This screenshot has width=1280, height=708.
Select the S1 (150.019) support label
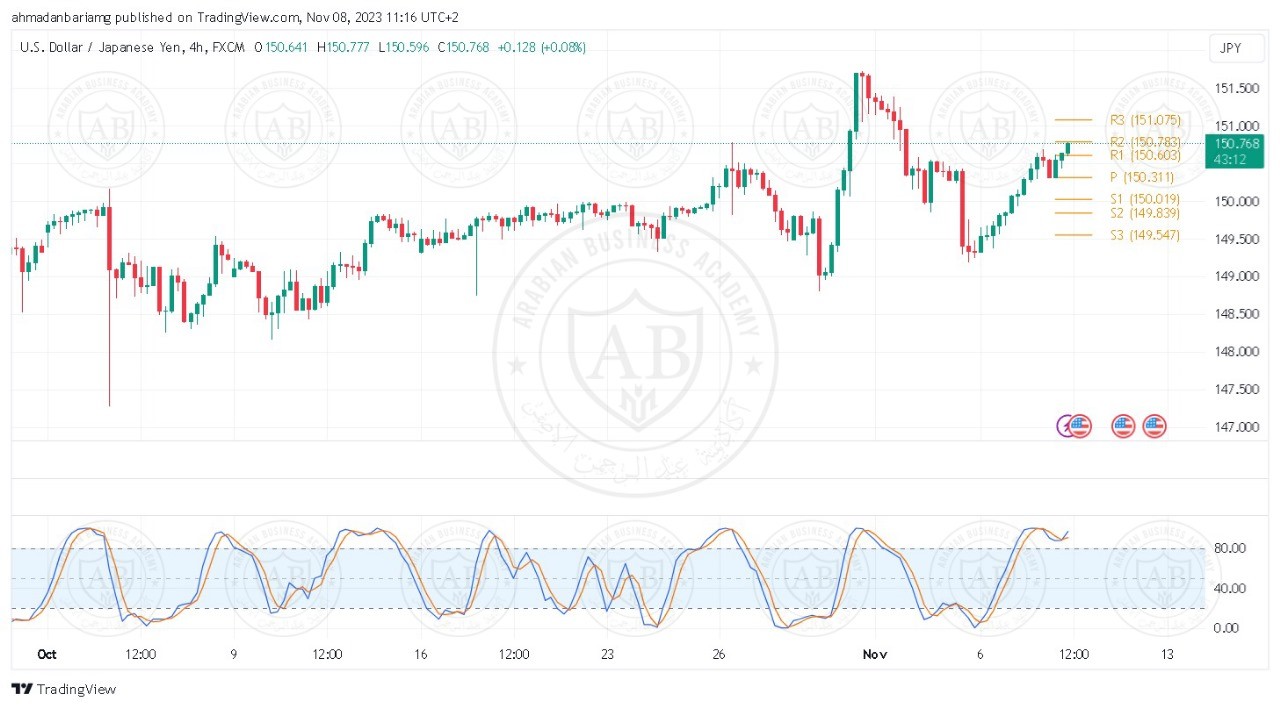1145,199
